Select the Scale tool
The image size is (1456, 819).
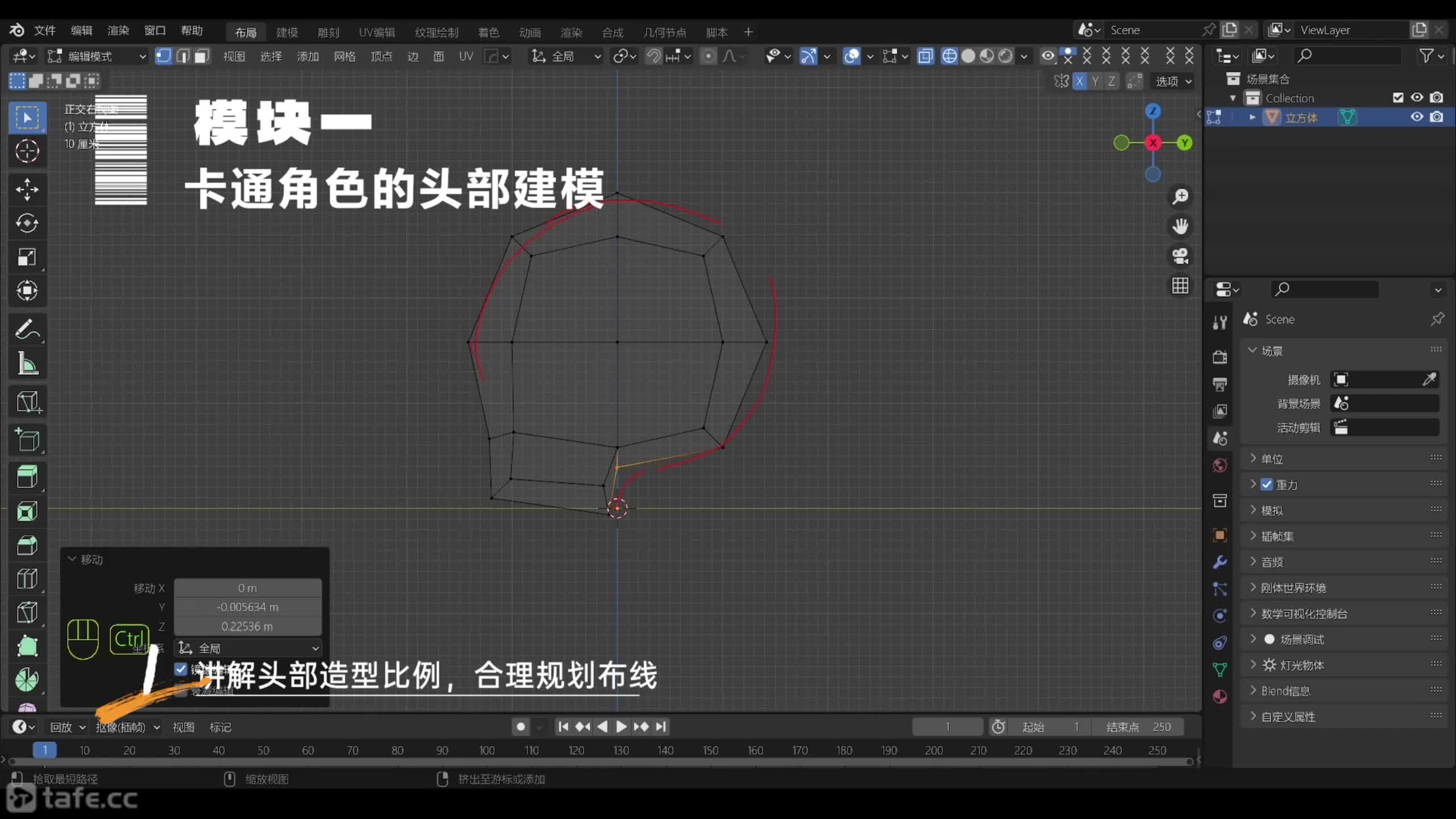(x=27, y=257)
